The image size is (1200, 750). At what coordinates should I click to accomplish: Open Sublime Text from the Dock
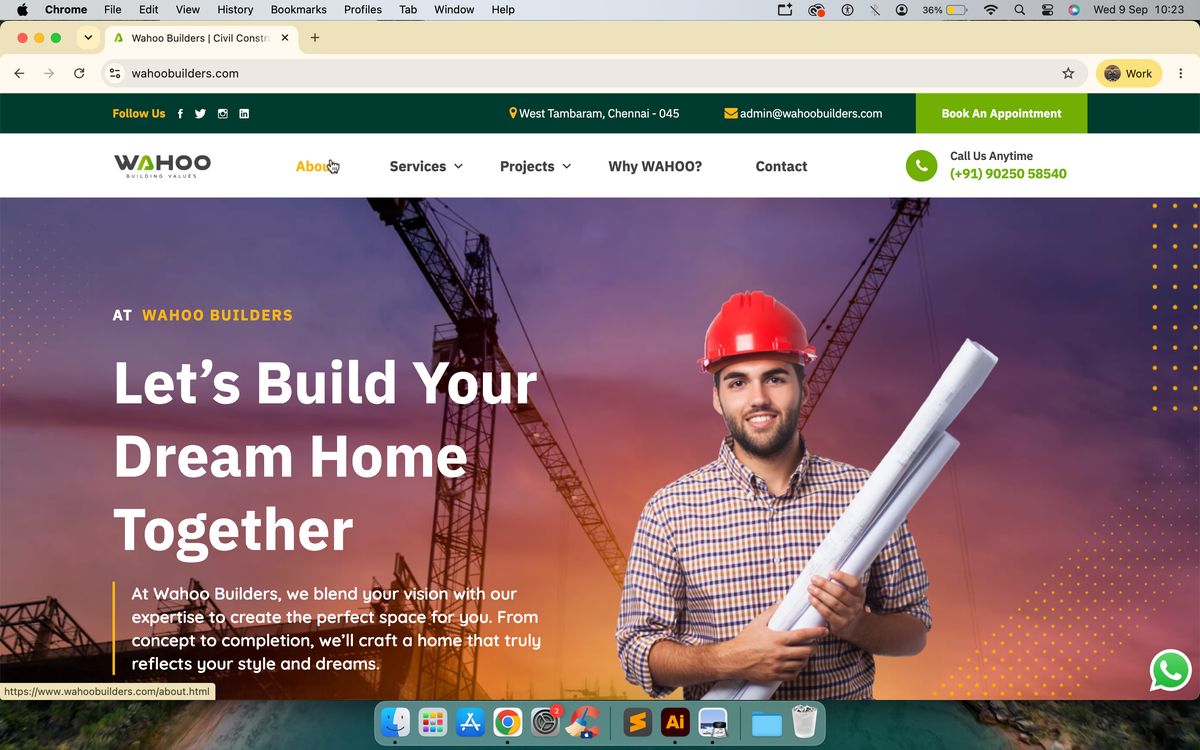638,722
